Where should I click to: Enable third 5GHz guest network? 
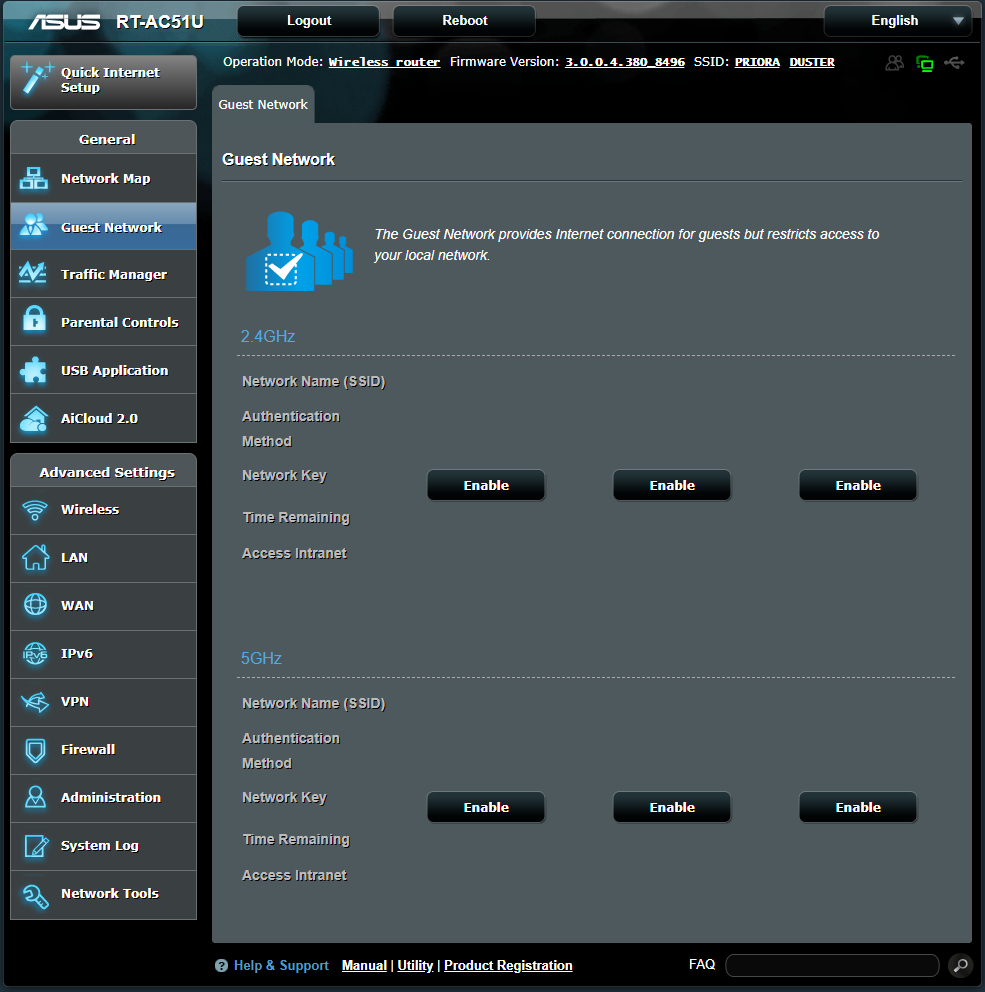pyautogui.click(x=858, y=807)
